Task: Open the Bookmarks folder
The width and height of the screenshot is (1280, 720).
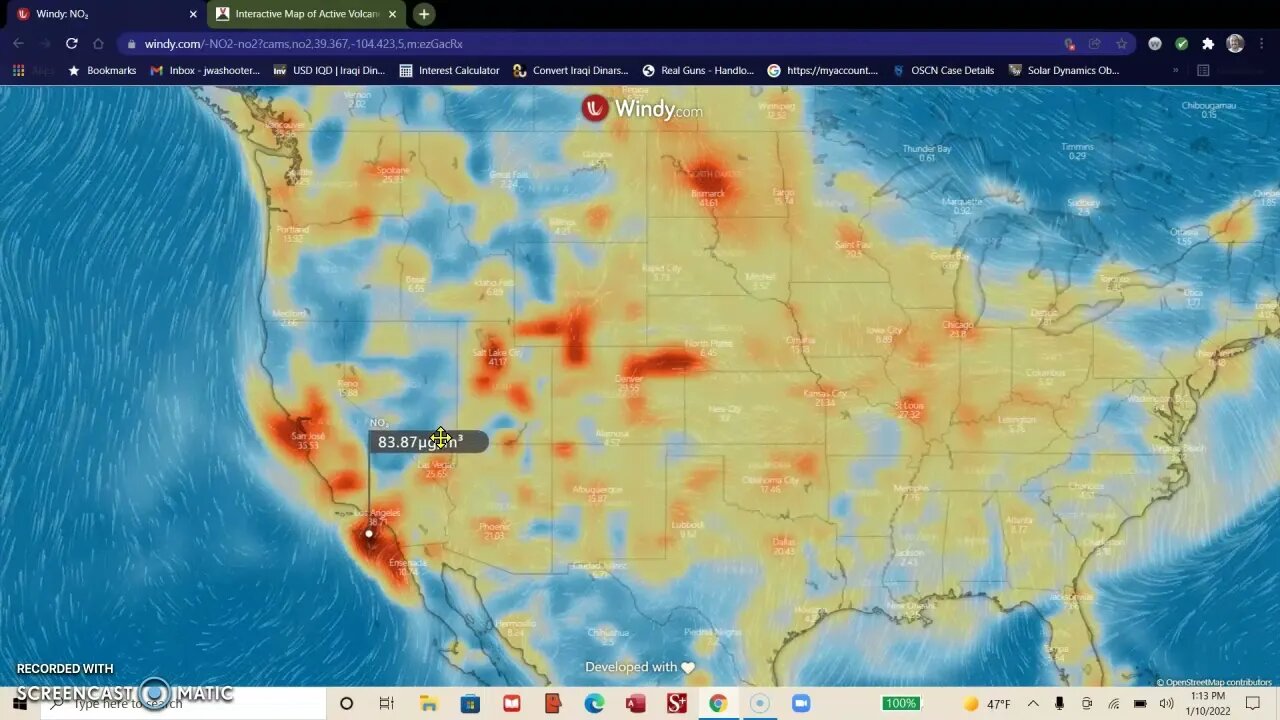Action: [101, 71]
